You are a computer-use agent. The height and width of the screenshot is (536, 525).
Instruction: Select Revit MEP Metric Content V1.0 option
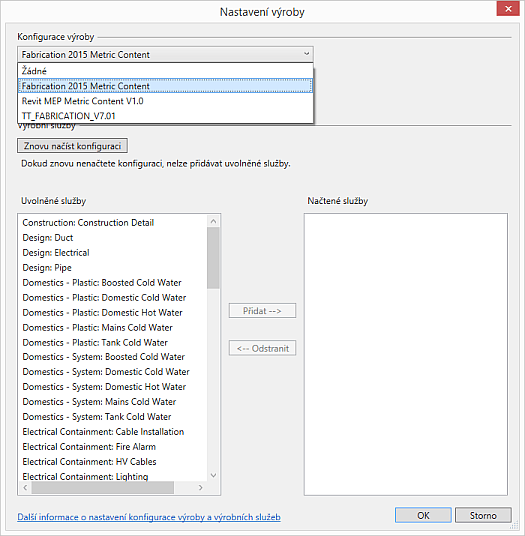165,101
